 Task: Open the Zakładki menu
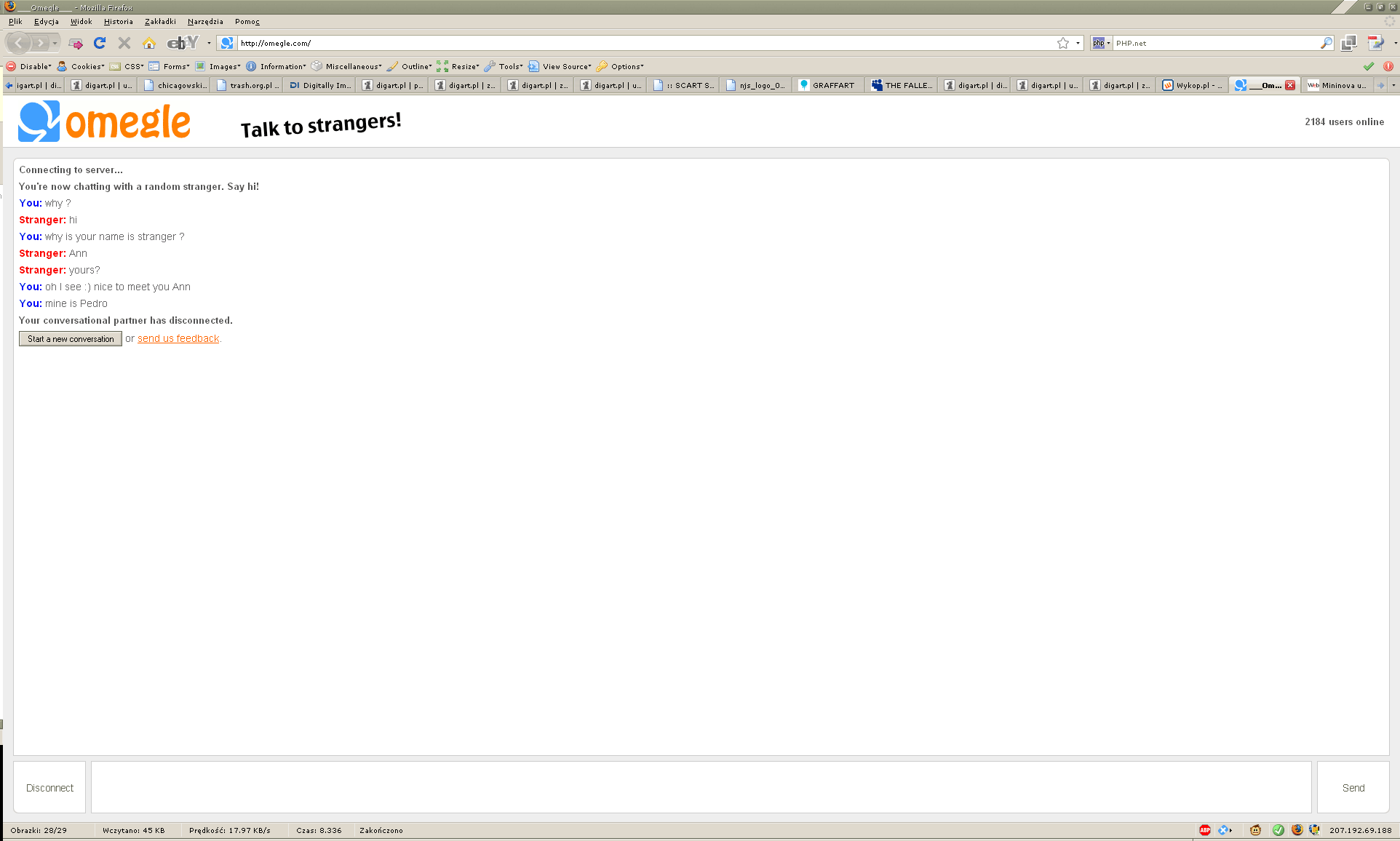pos(160,22)
